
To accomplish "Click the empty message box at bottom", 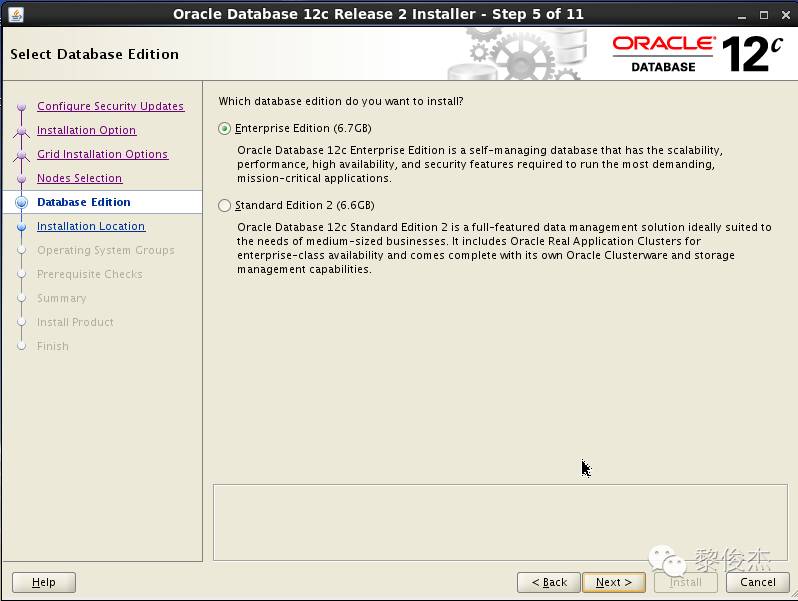I will (x=500, y=522).
